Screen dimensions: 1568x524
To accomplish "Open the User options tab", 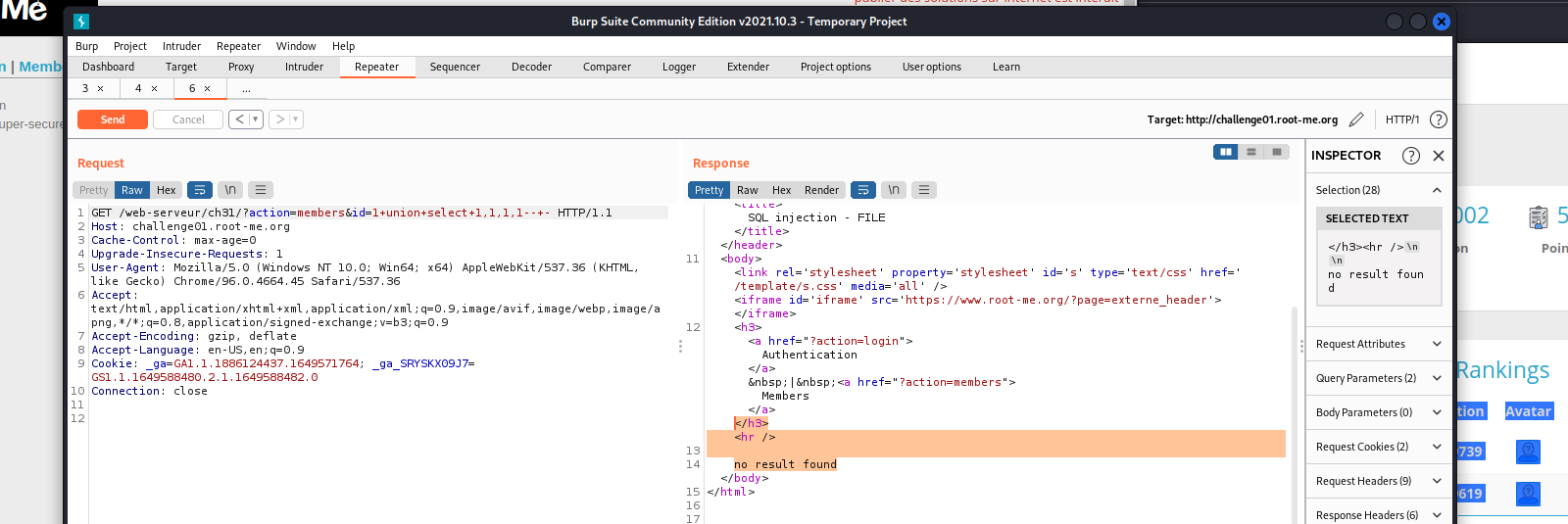I will (x=931, y=67).
